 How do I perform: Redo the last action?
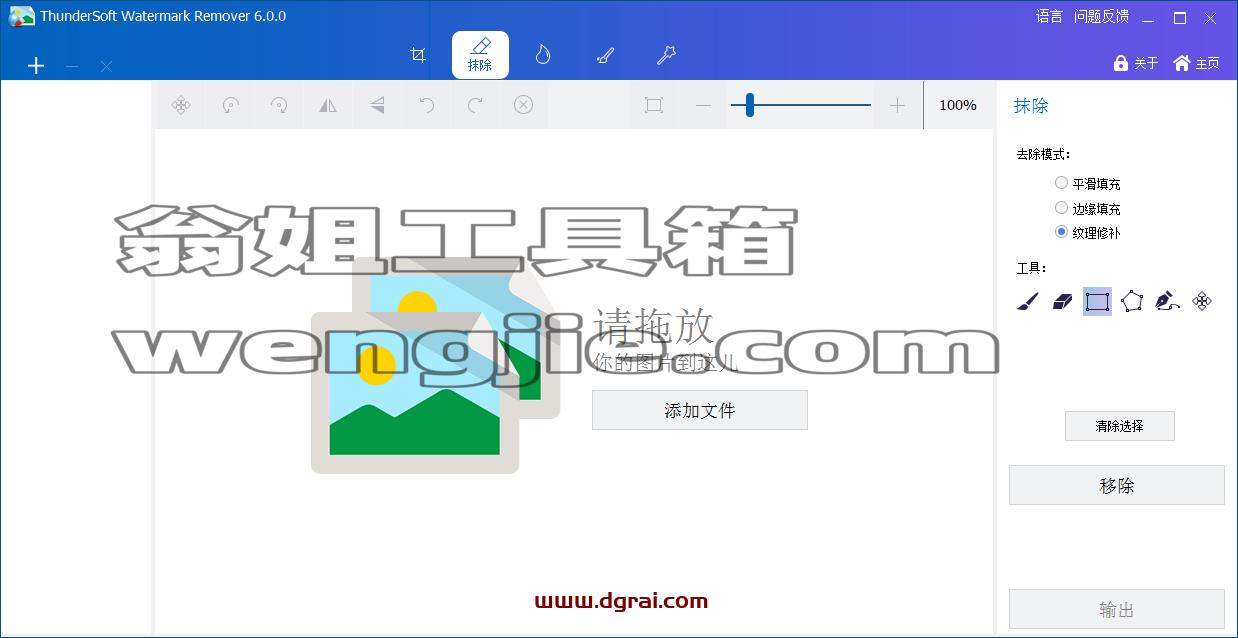coord(475,105)
